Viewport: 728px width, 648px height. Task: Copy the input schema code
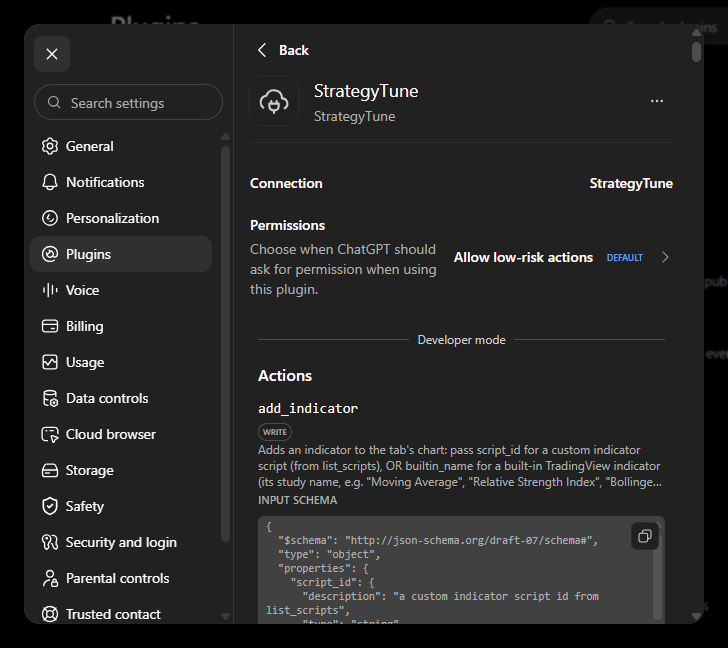[x=645, y=536]
